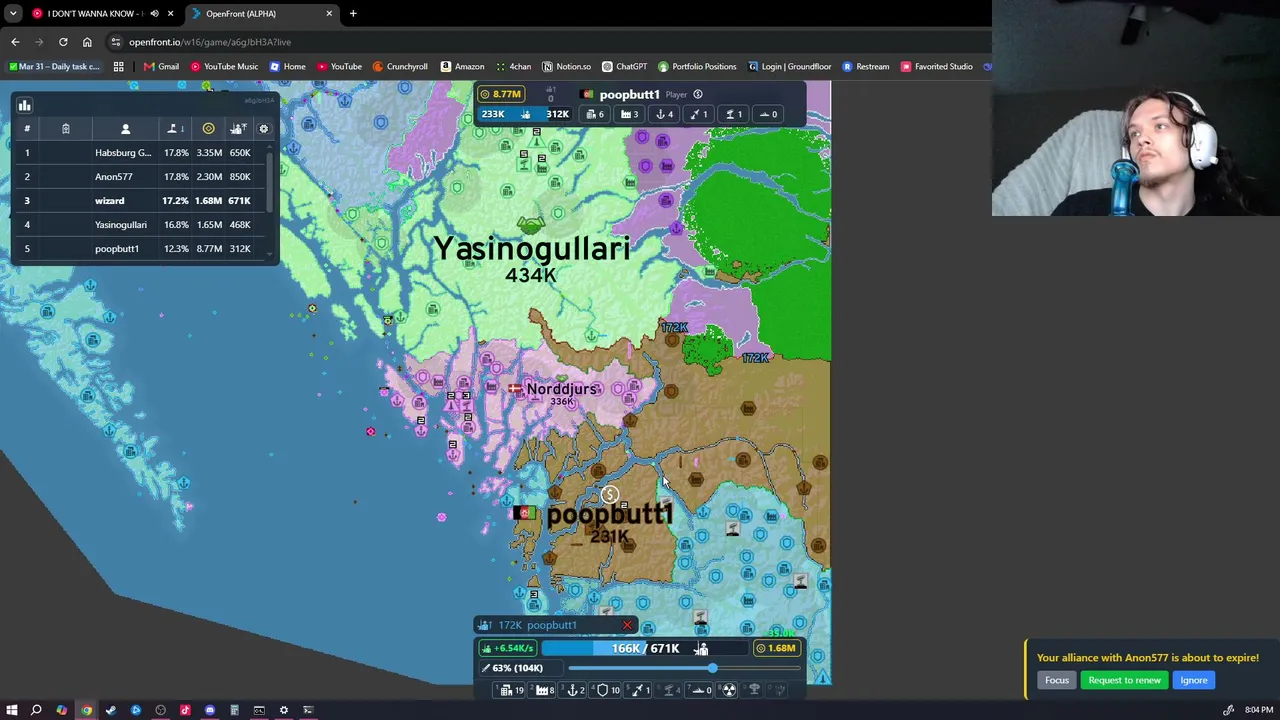Select wizard row in leaderboard

(139, 200)
